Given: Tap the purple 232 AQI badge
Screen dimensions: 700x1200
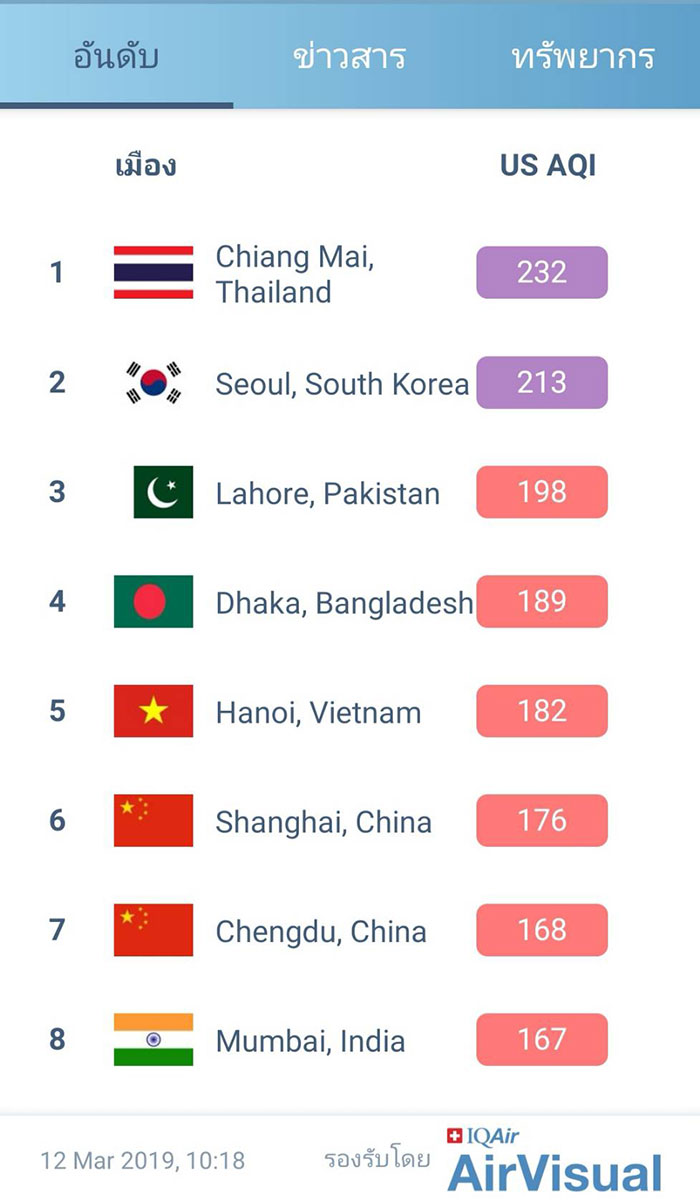Looking at the screenshot, I should pyautogui.click(x=542, y=272).
